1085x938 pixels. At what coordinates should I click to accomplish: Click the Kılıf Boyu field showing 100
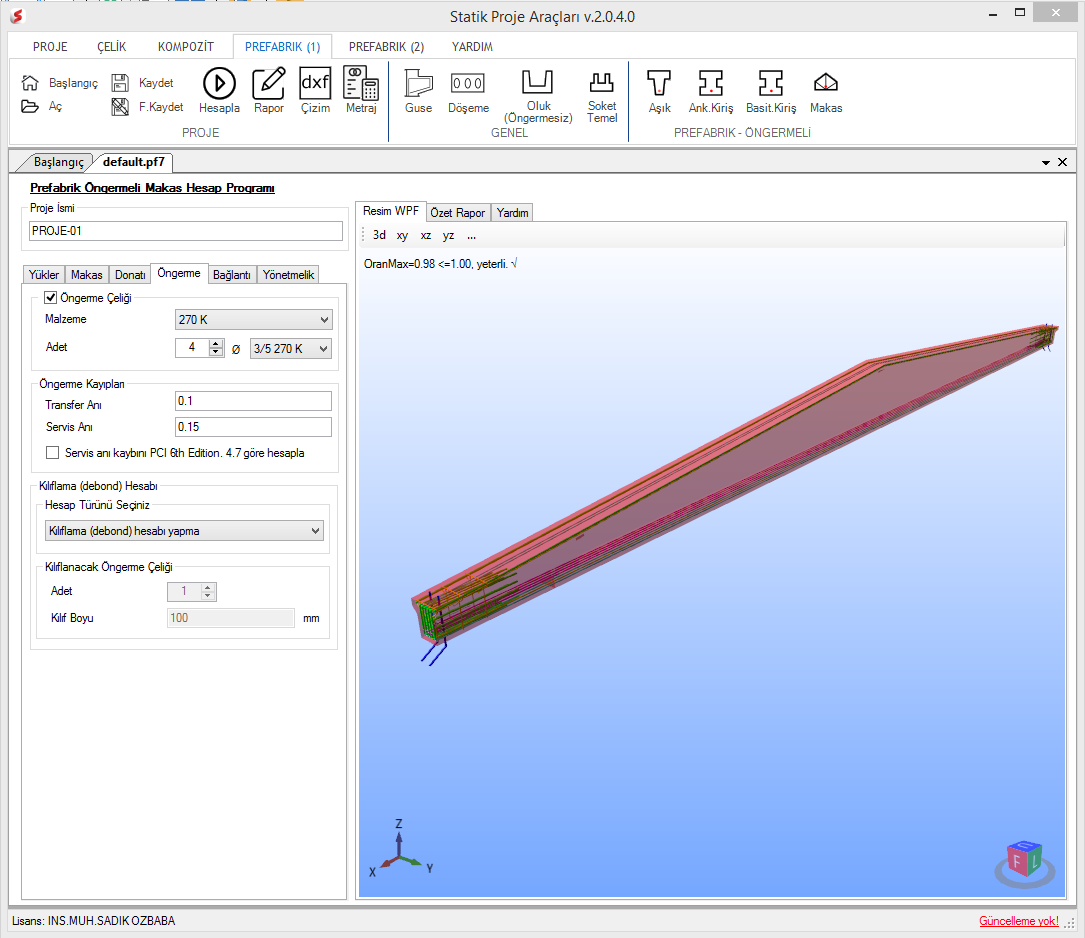pyautogui.click(x=230, y=618)
